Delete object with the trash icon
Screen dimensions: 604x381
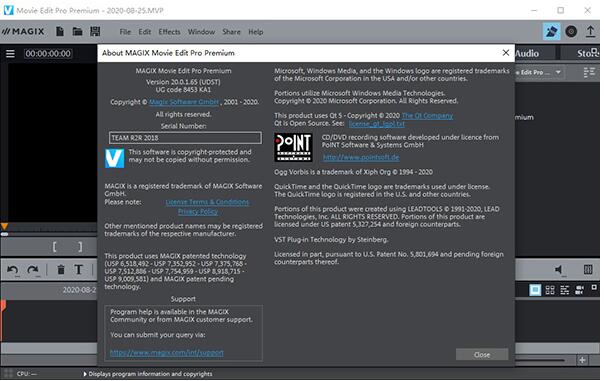click(61, 270)
